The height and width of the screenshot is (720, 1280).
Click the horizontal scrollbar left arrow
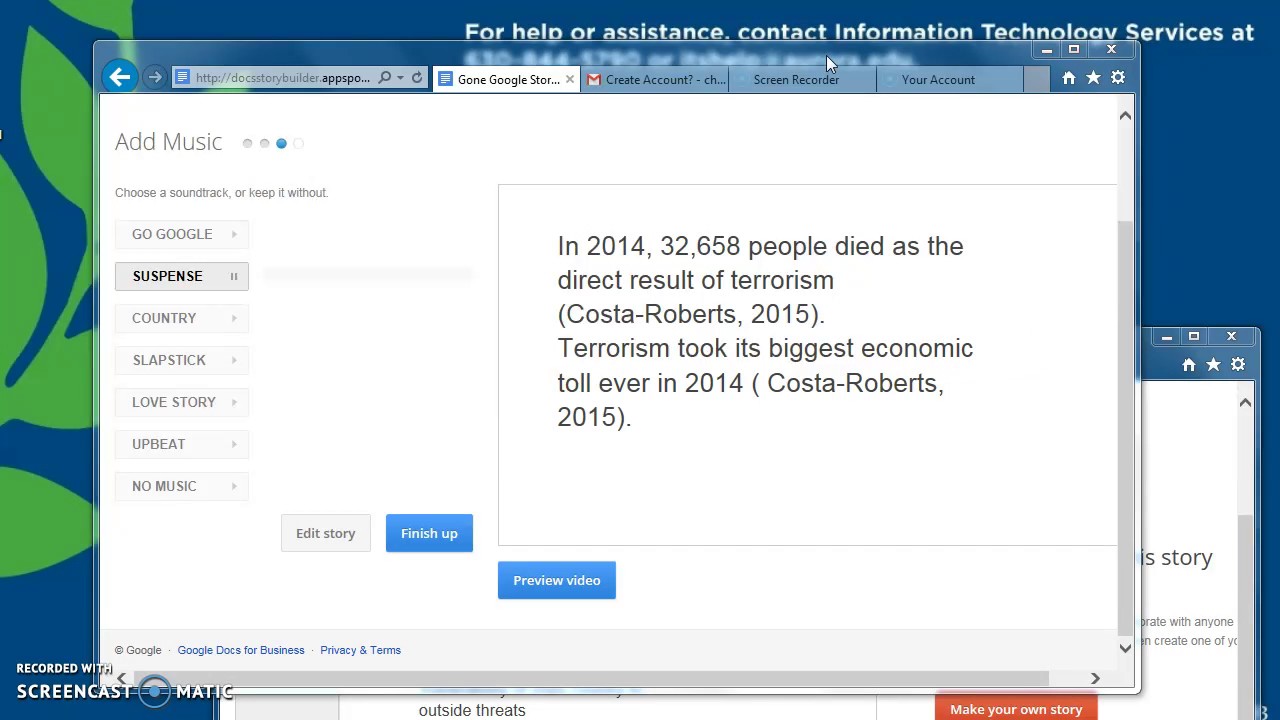(122, 678)
